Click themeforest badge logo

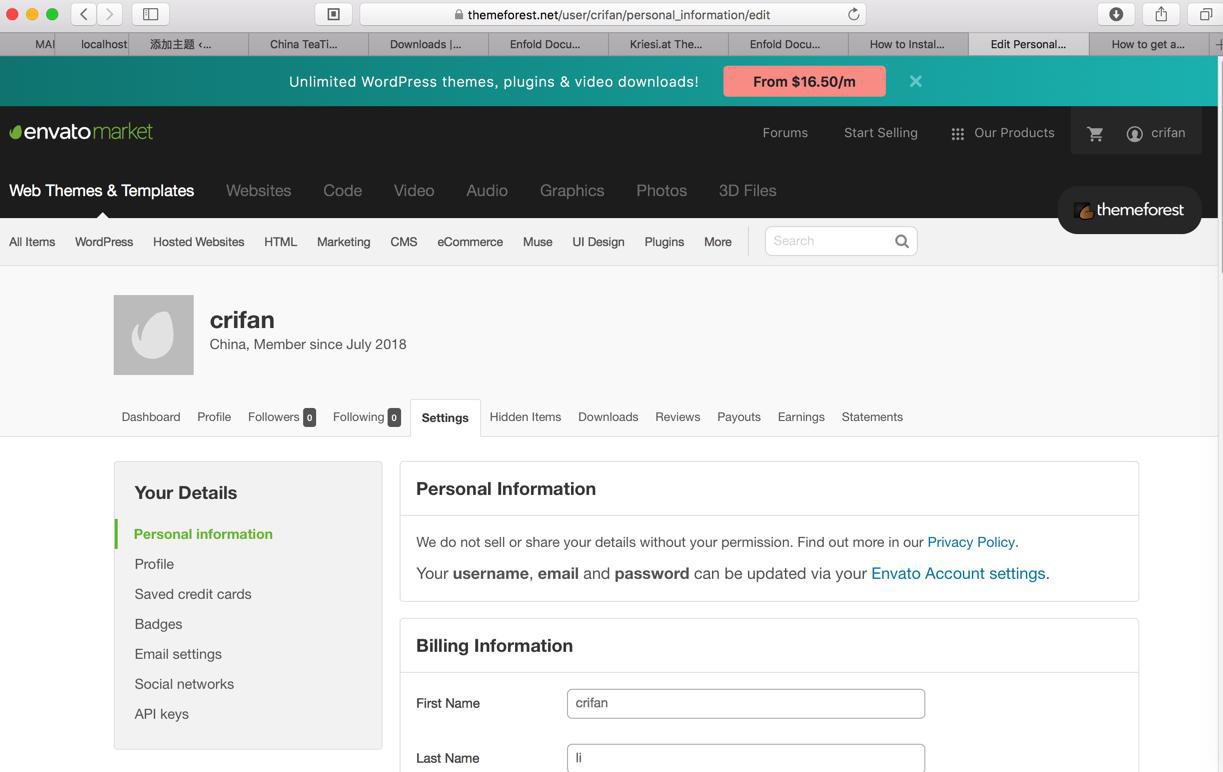pyautogui.click(x=1129, y=210)
